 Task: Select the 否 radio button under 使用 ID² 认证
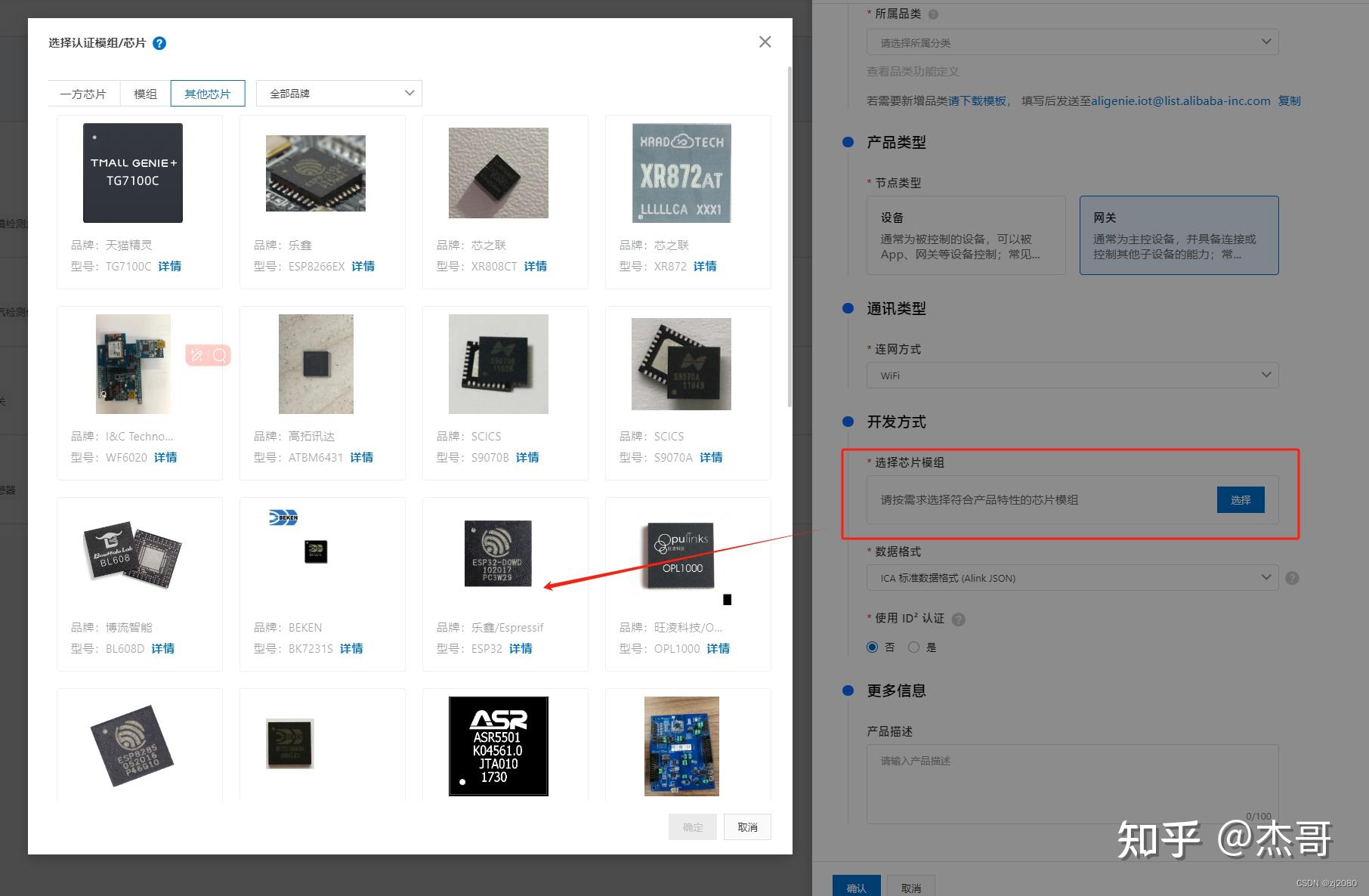coord(873,647)
